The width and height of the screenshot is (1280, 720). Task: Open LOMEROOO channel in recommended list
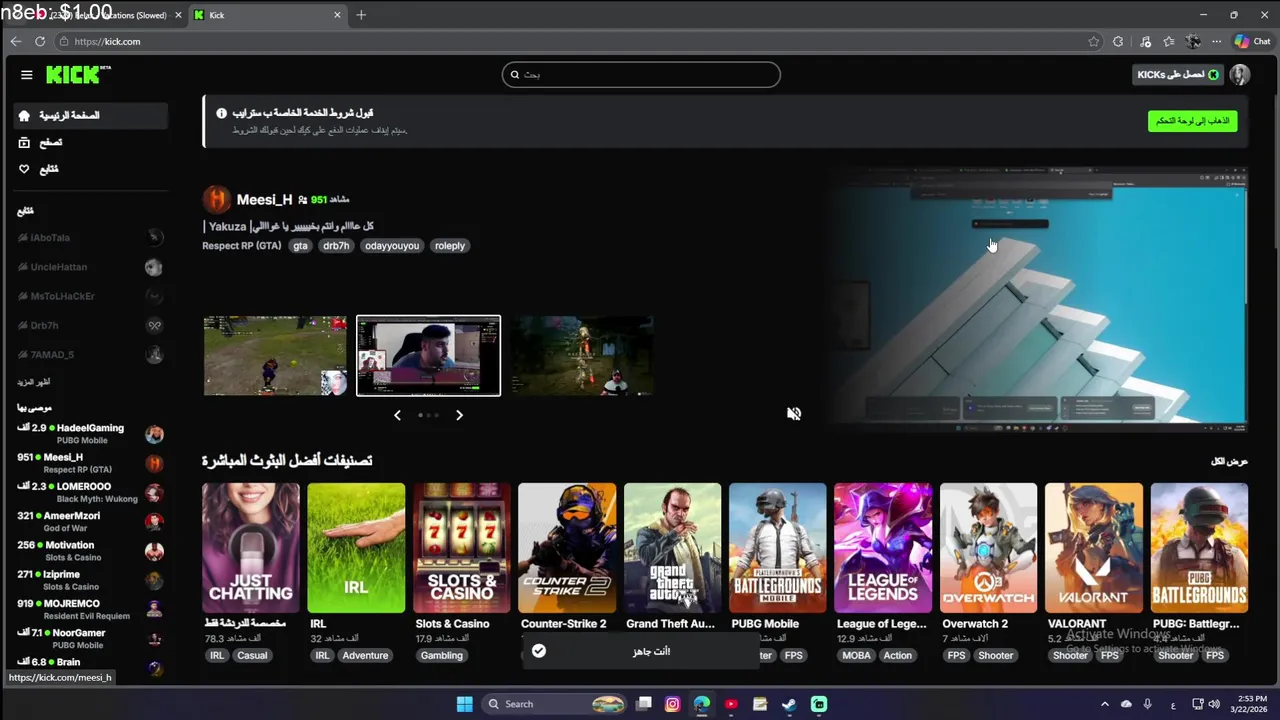point(90,492)
